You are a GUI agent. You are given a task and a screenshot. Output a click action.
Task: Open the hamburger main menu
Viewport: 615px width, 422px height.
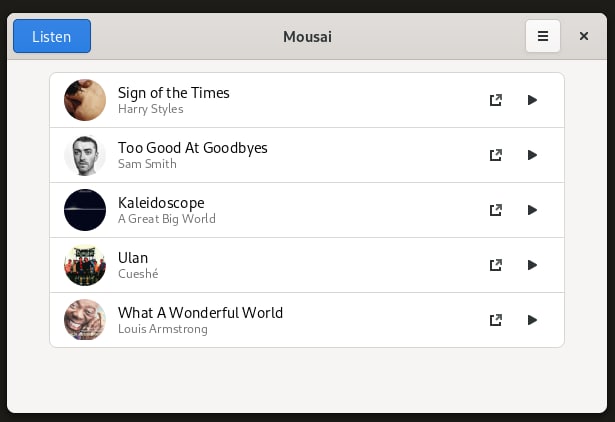(543, 36)
